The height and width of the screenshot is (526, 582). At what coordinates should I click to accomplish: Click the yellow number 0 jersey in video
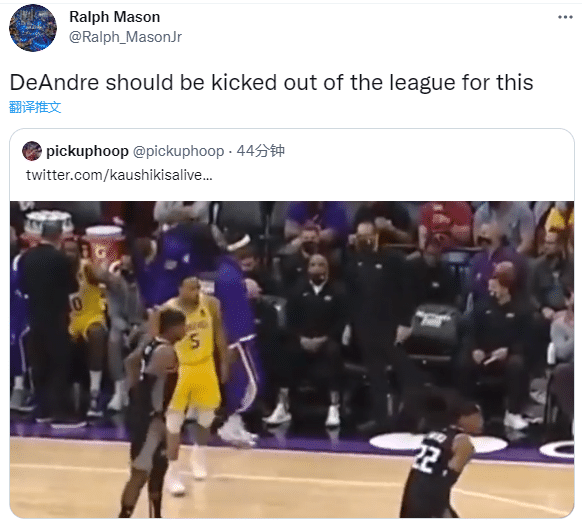pos(86,304)
